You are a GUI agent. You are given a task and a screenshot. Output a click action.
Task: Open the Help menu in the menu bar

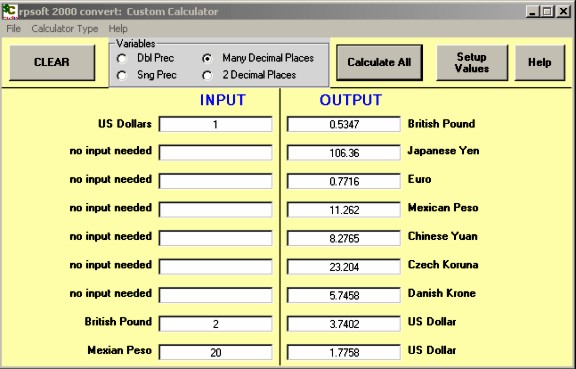pos(118,29)
